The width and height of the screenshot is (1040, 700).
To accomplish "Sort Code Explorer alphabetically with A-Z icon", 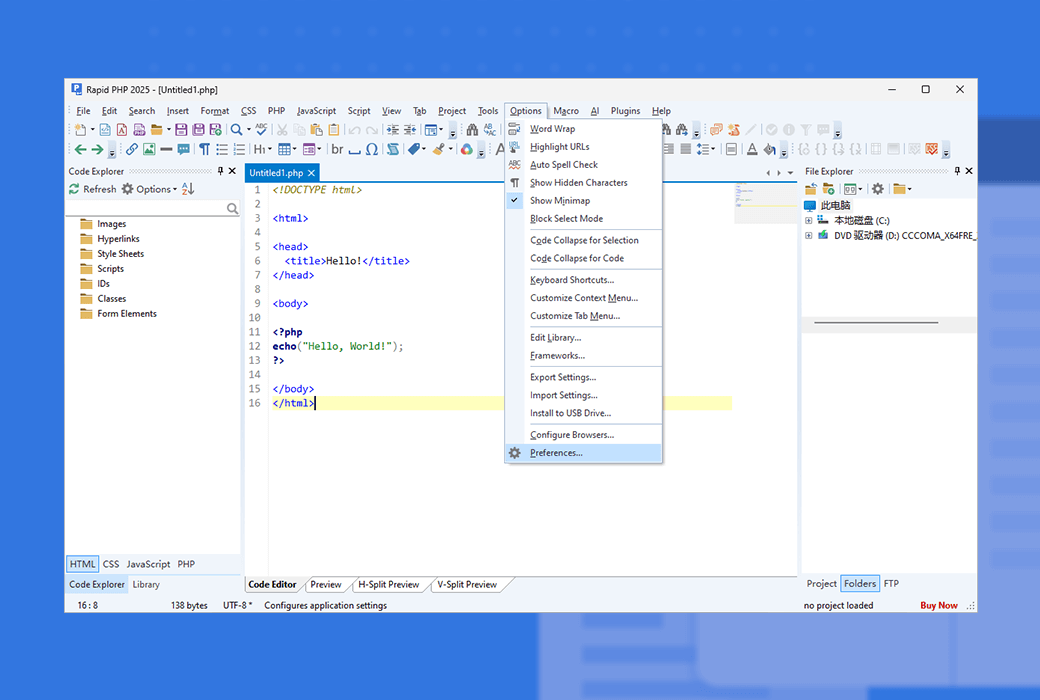I will point(188,189).
